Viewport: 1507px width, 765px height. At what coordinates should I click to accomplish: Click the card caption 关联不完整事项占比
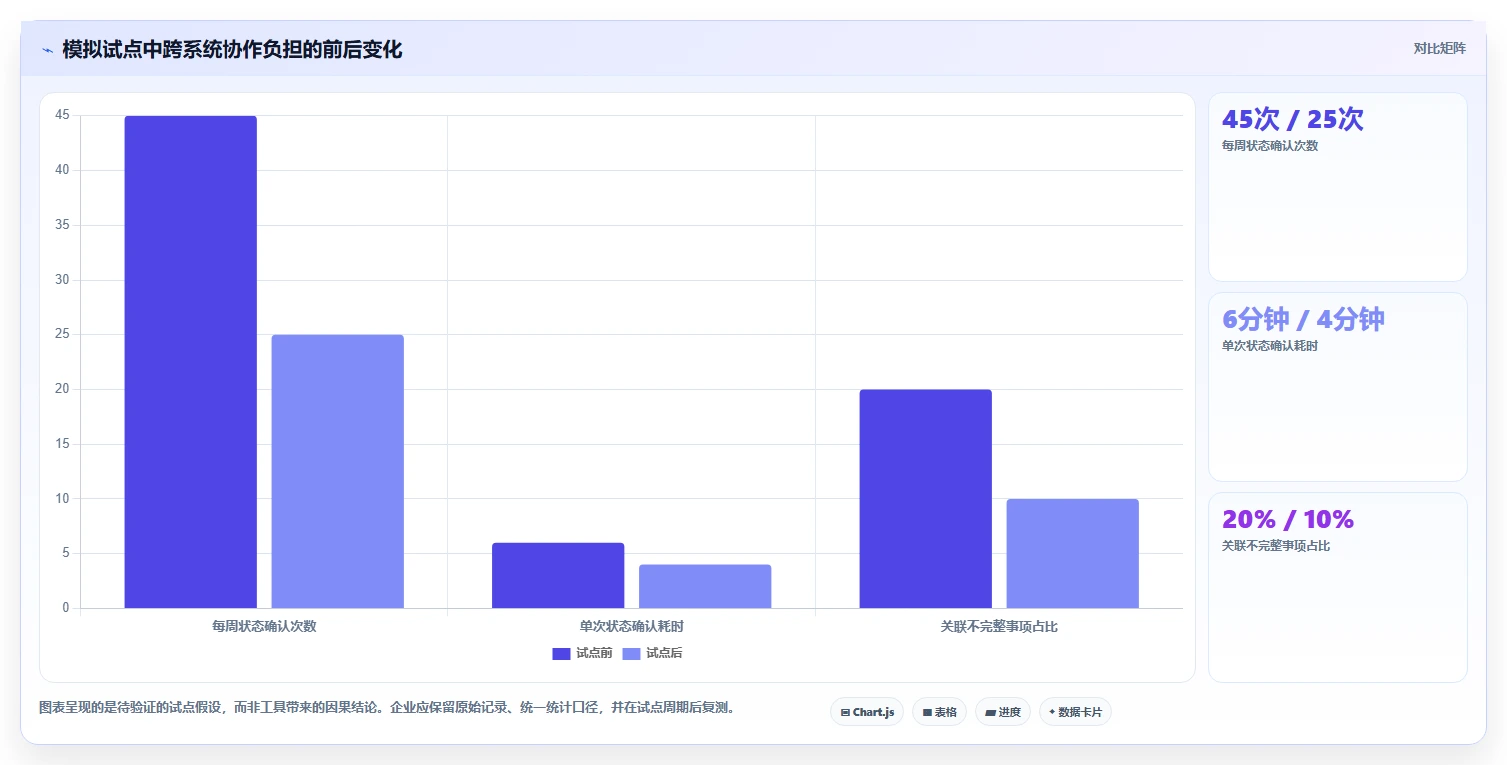(x=1276, y=546)
